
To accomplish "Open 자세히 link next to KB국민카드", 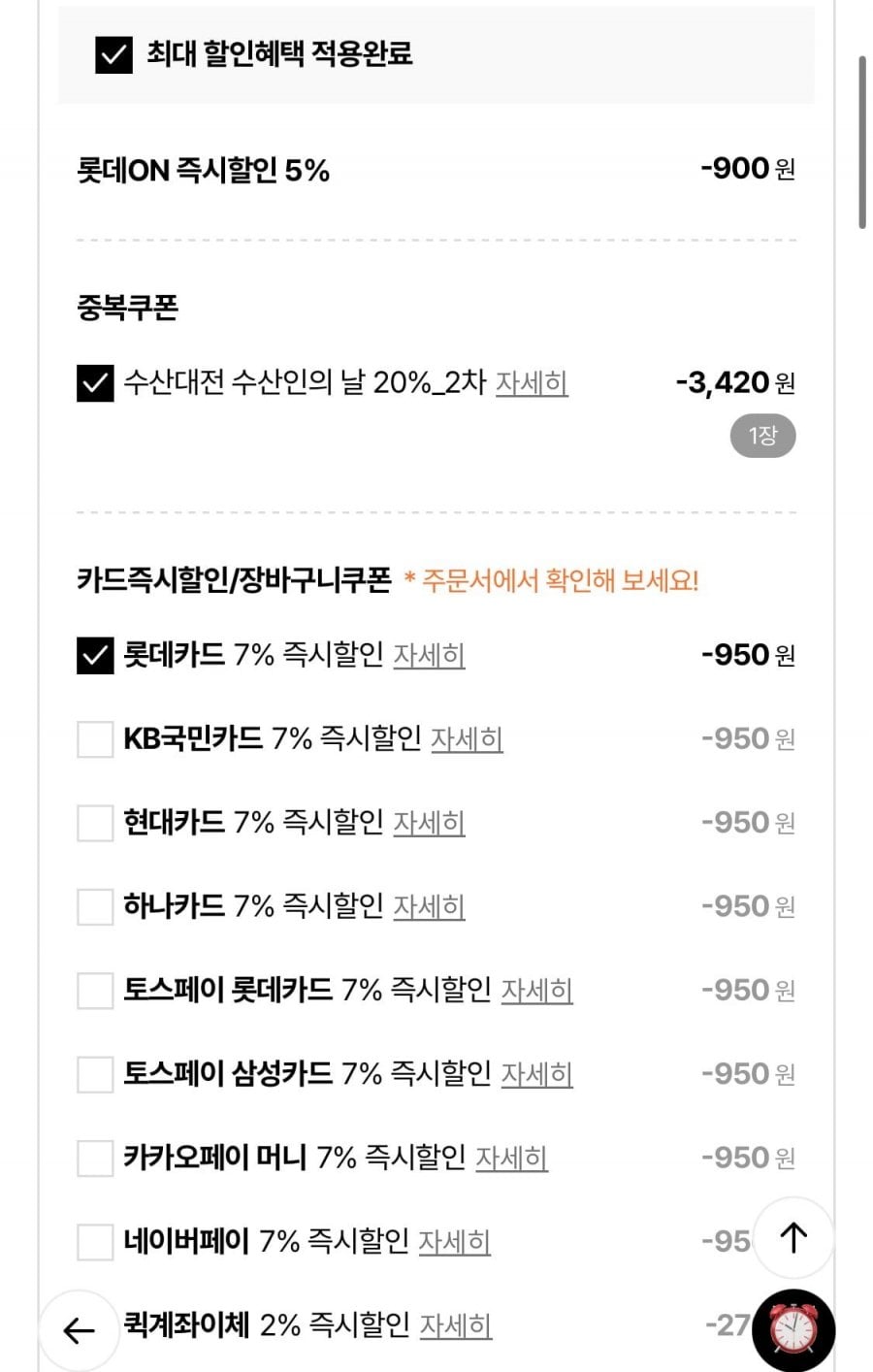I will pos(467,739).
